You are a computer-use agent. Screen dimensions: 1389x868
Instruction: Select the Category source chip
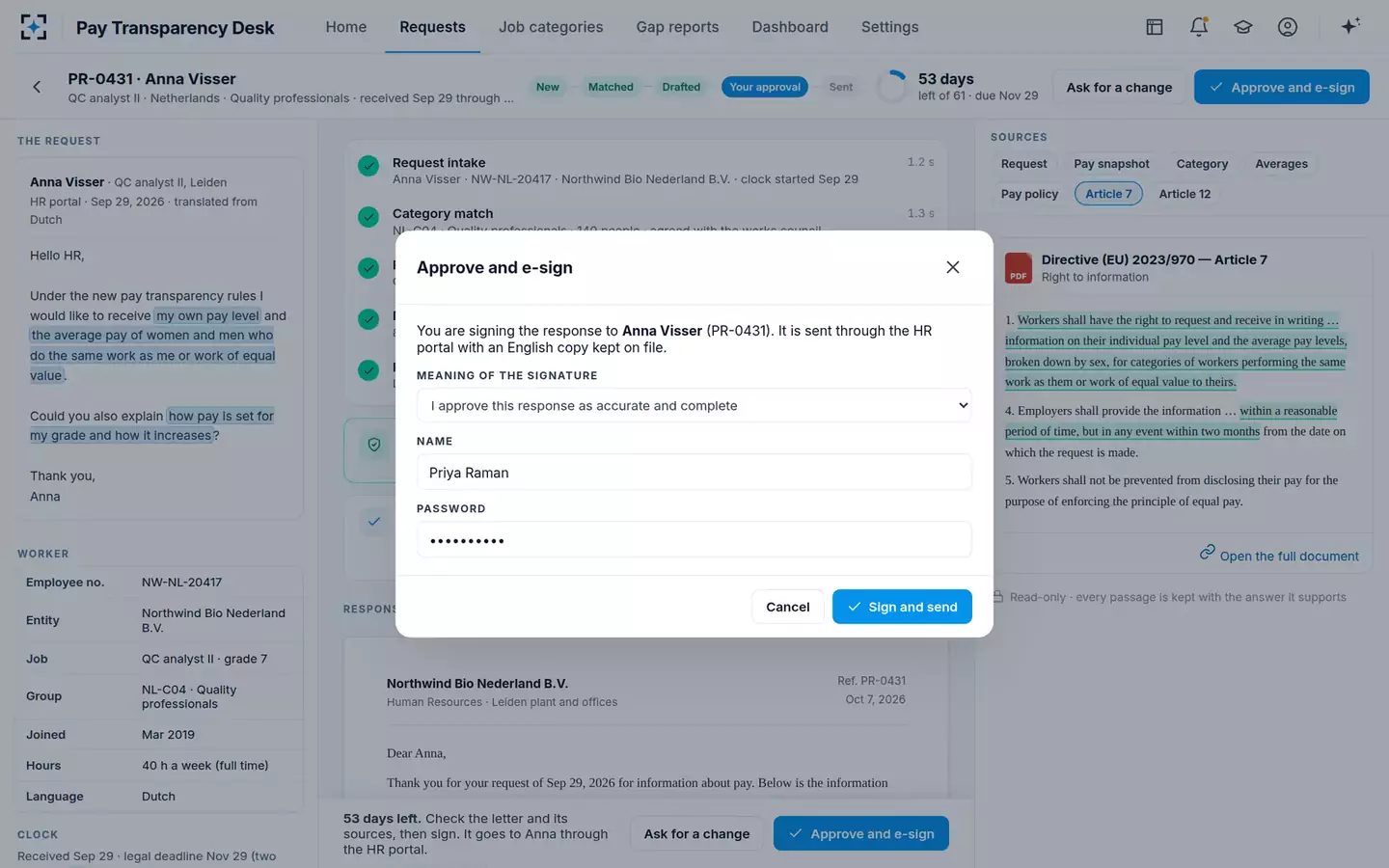pyautogui.click(x=1202, y=164)
